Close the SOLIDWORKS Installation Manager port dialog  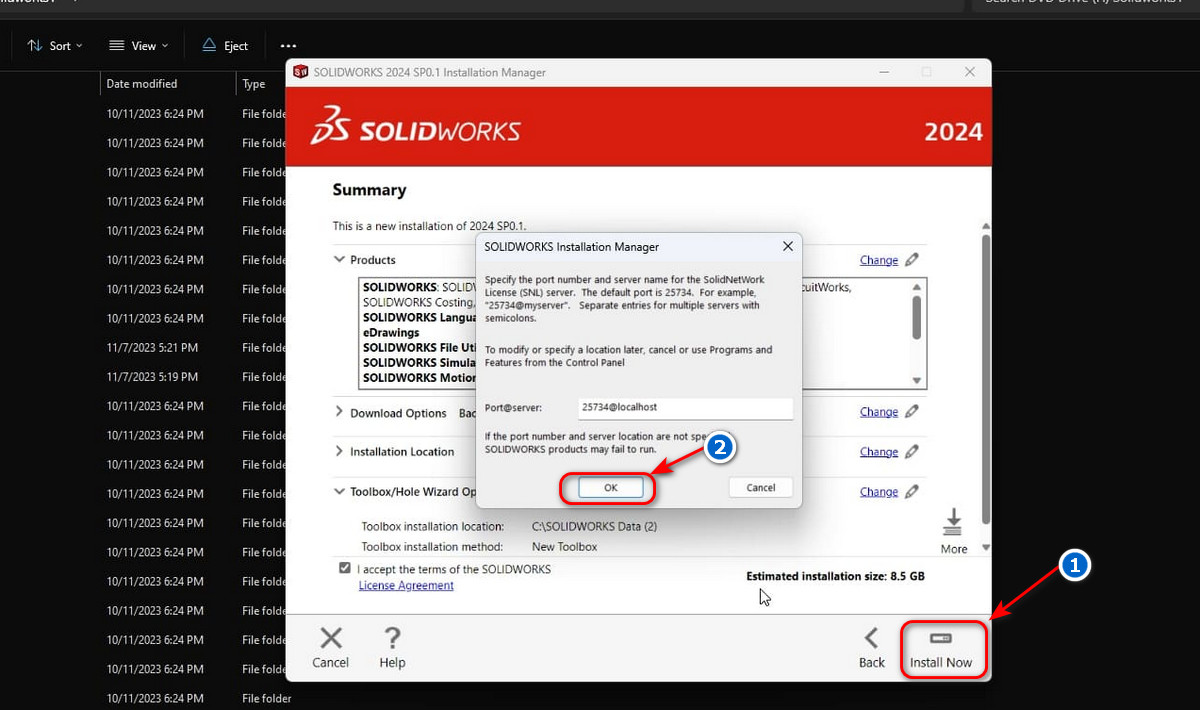(787, 246)
